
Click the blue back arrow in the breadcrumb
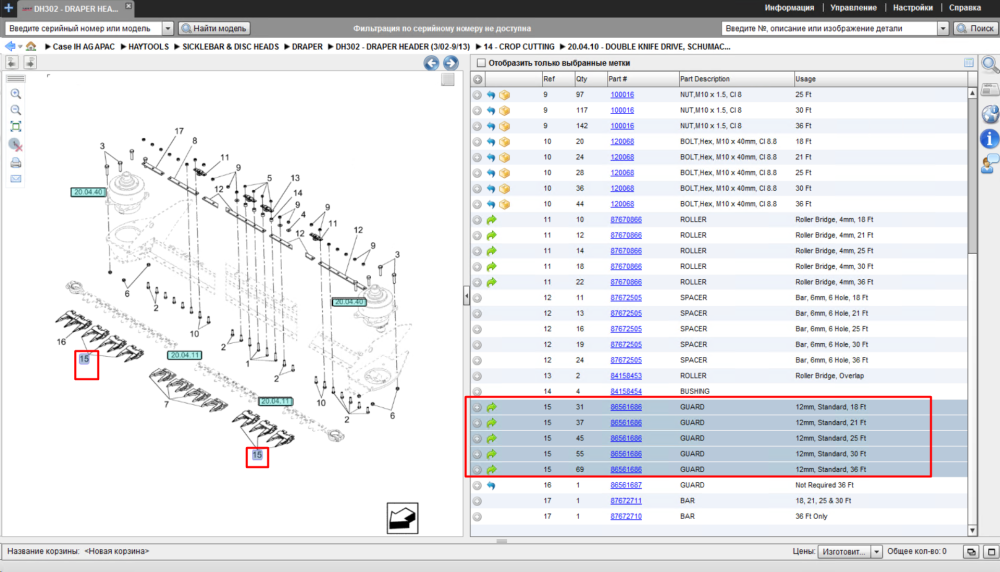tap(10, 47)
